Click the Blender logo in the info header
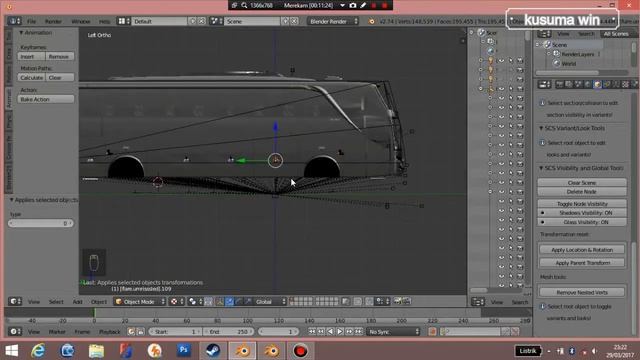This screenshot has width=640, height=360. point(371,21)
